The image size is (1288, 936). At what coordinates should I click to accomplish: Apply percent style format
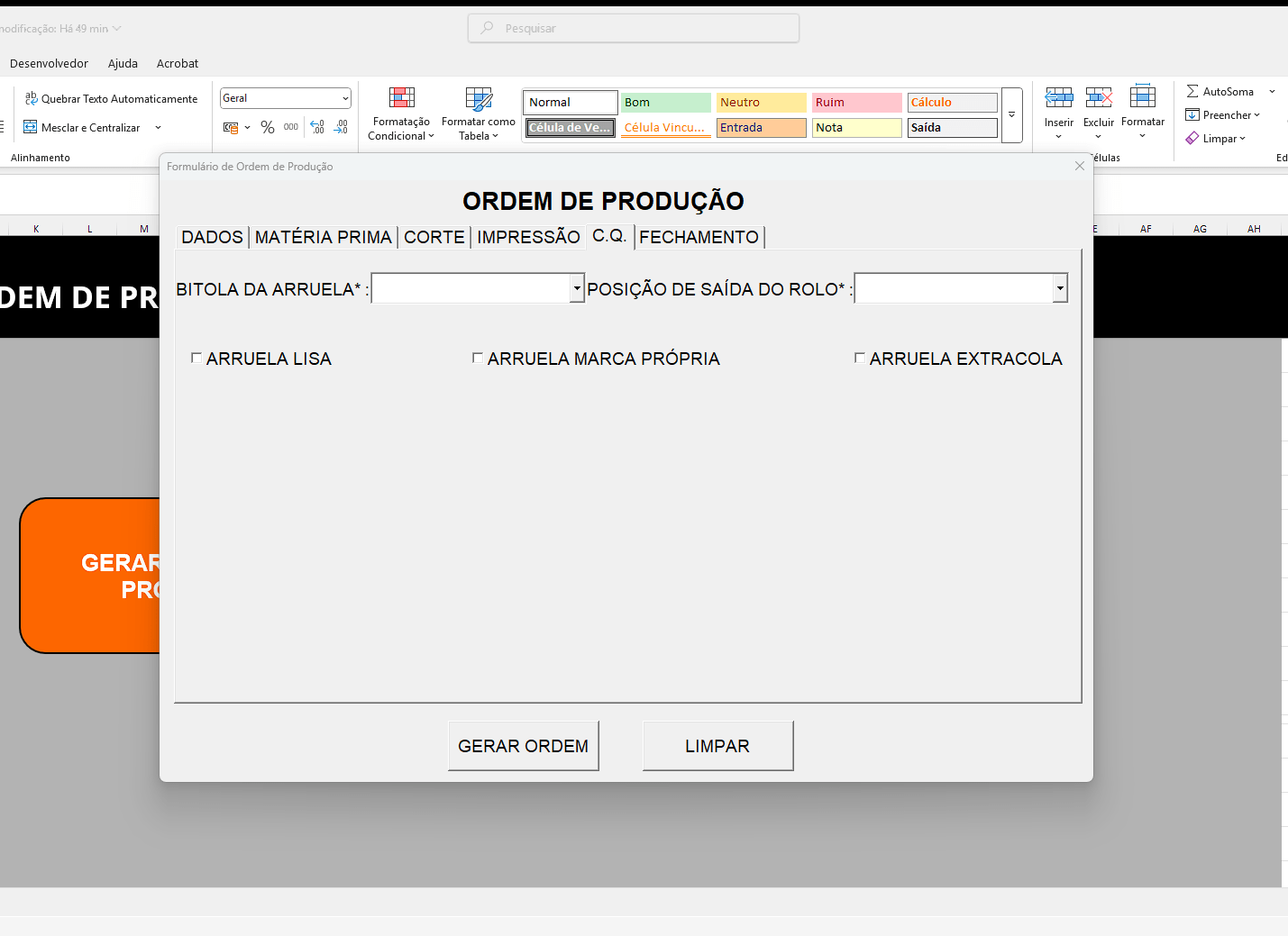268,128
